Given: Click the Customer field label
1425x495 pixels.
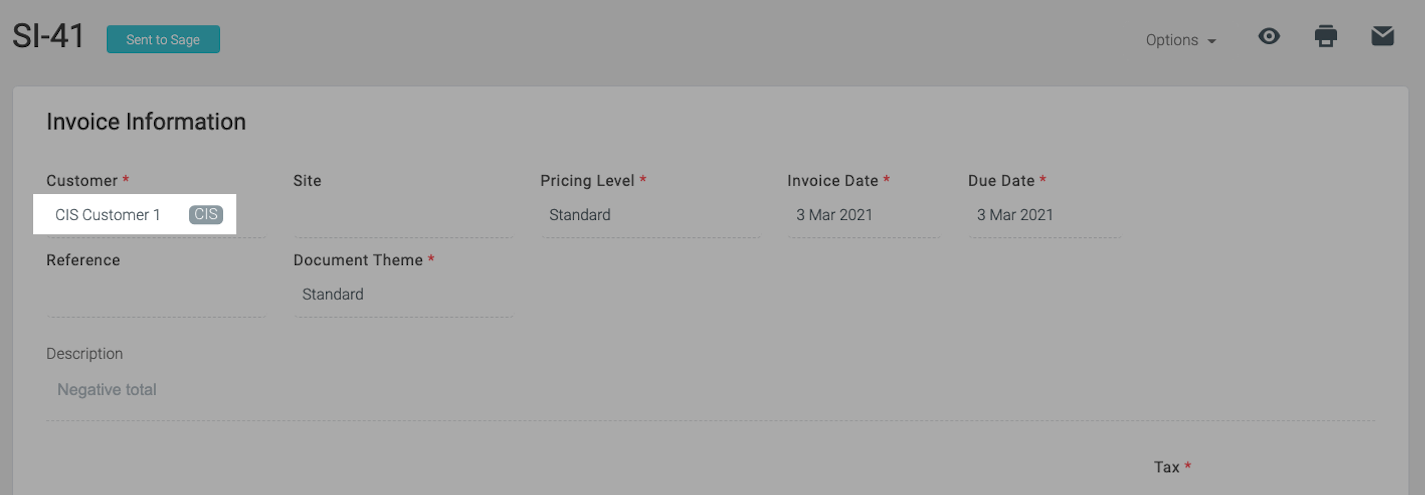Looking at the screenshot, I should [x=82, y=181].
